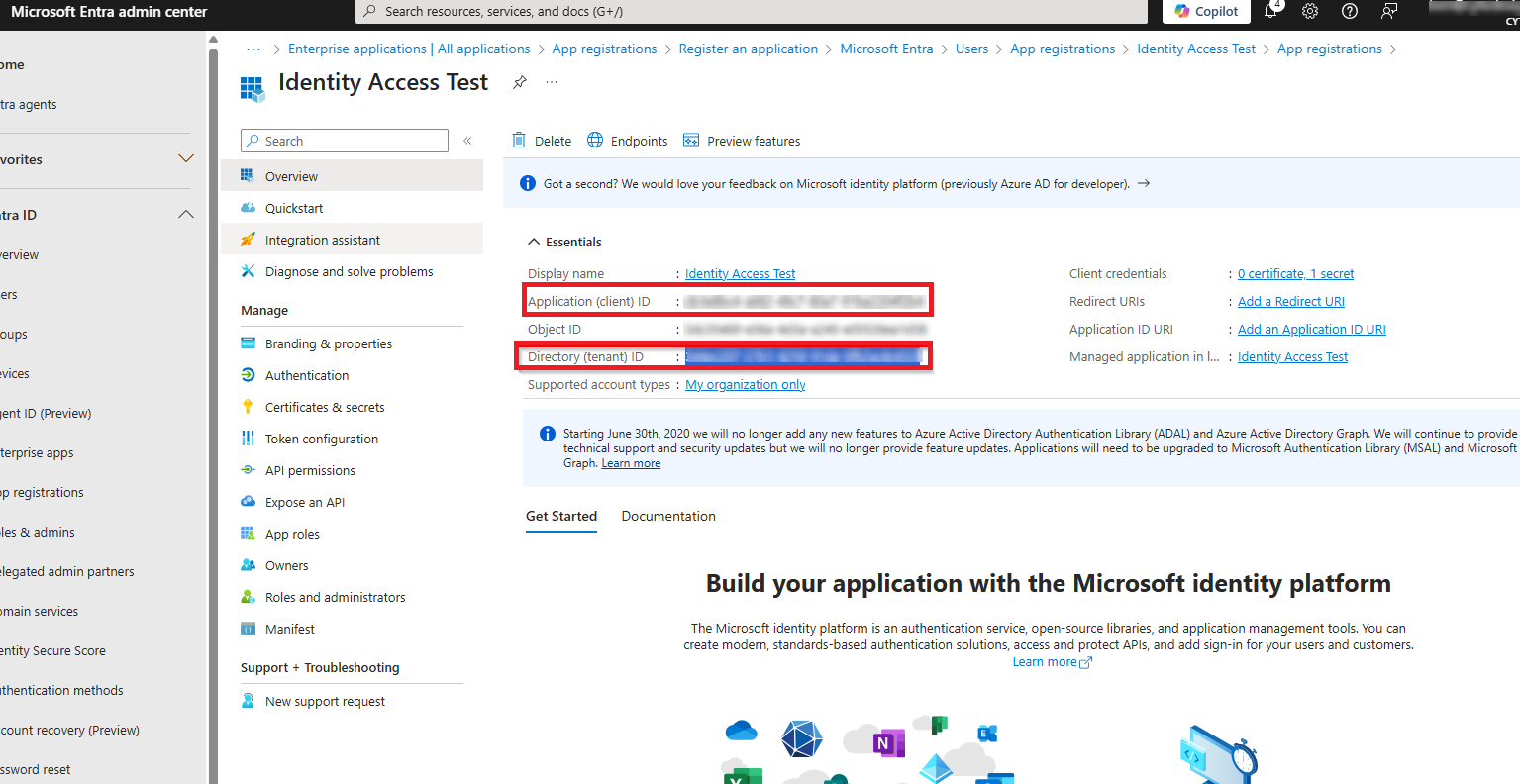Go to Register an application breadcrumb
The height and width of the screenshot is (784, 1520).
[x=749, y=49]
